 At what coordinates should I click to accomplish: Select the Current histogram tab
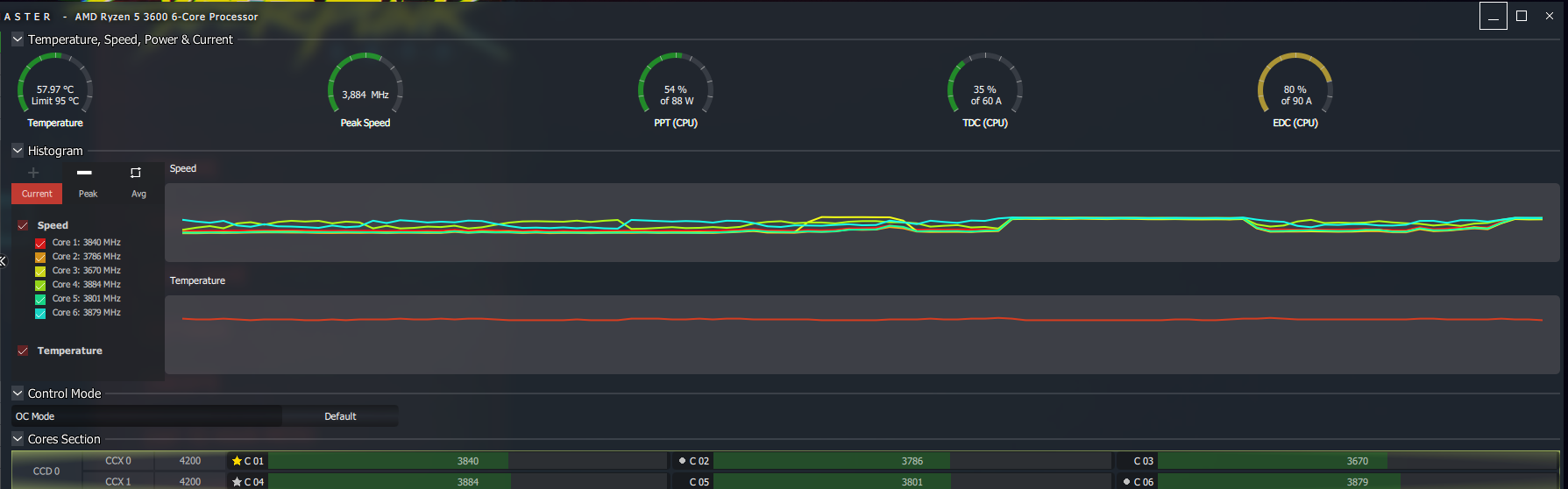(37, 194)
